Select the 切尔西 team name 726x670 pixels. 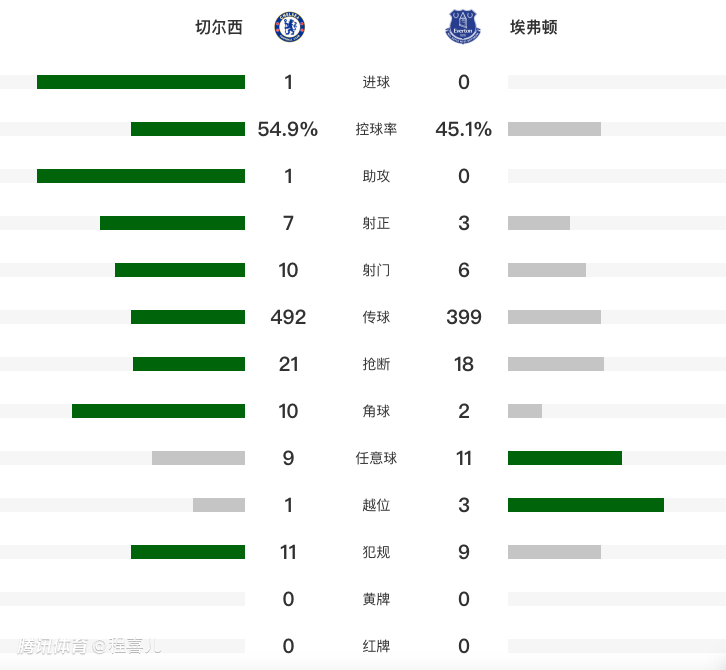pos(219,28)
